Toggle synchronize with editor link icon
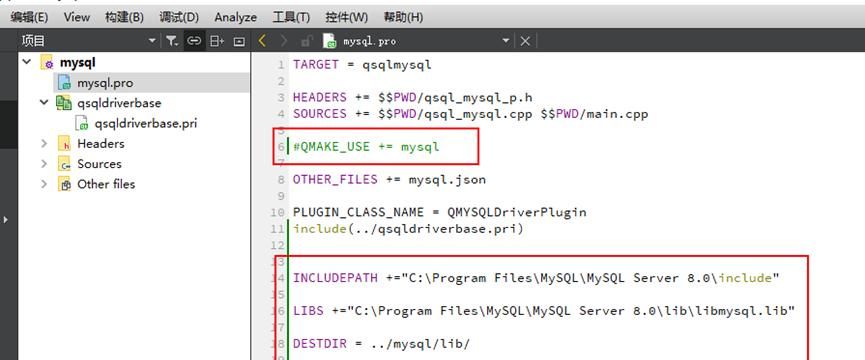The image size is (865, 360). click(x=194, y=41)
